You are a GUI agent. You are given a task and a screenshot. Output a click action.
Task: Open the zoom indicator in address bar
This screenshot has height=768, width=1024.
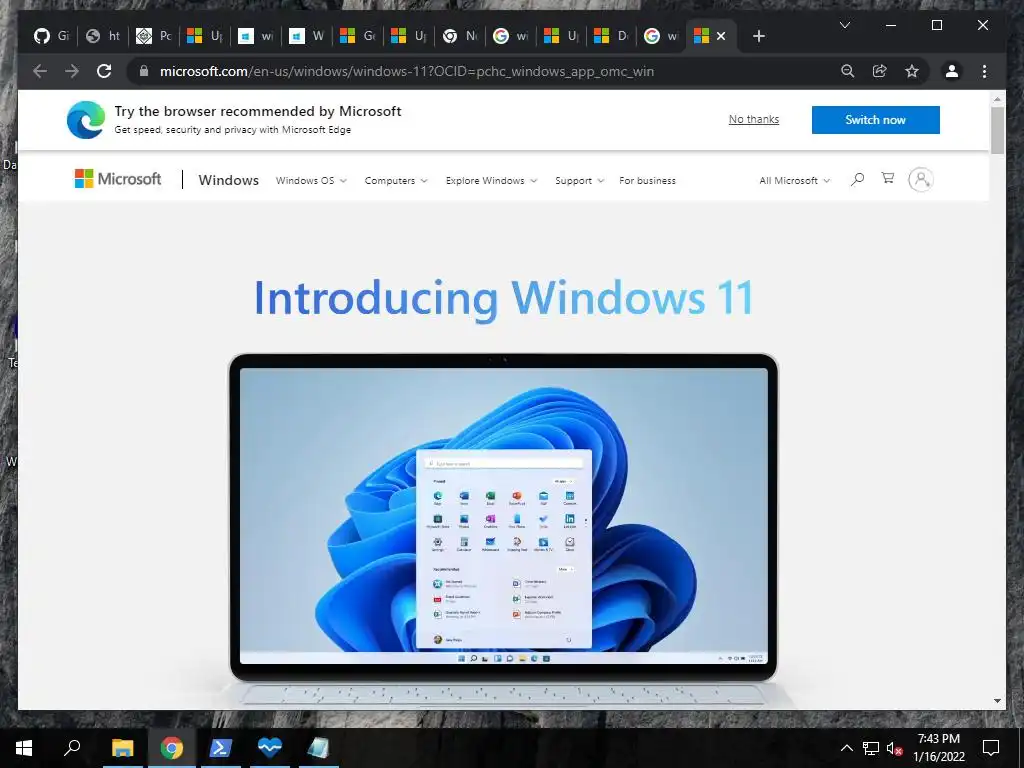(848, 71)
